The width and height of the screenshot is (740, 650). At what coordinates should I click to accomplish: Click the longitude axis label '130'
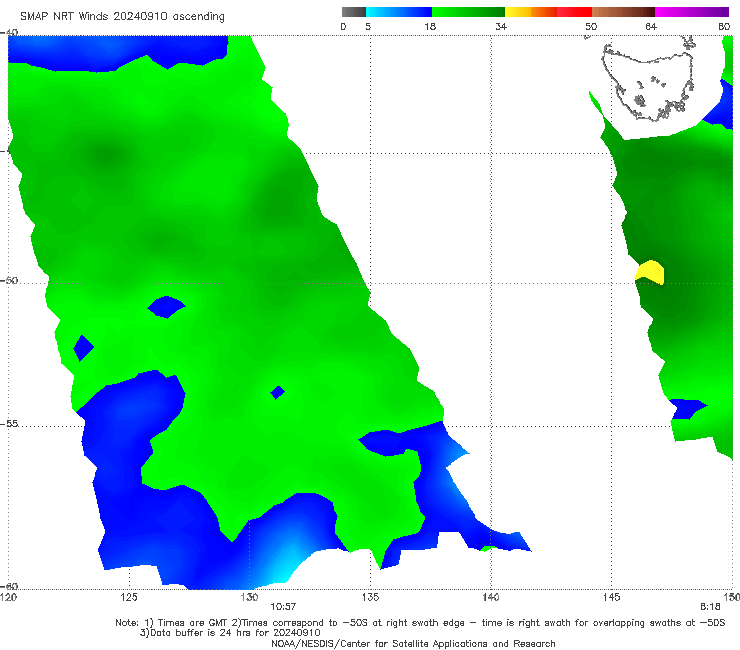(x=249, y=598)
